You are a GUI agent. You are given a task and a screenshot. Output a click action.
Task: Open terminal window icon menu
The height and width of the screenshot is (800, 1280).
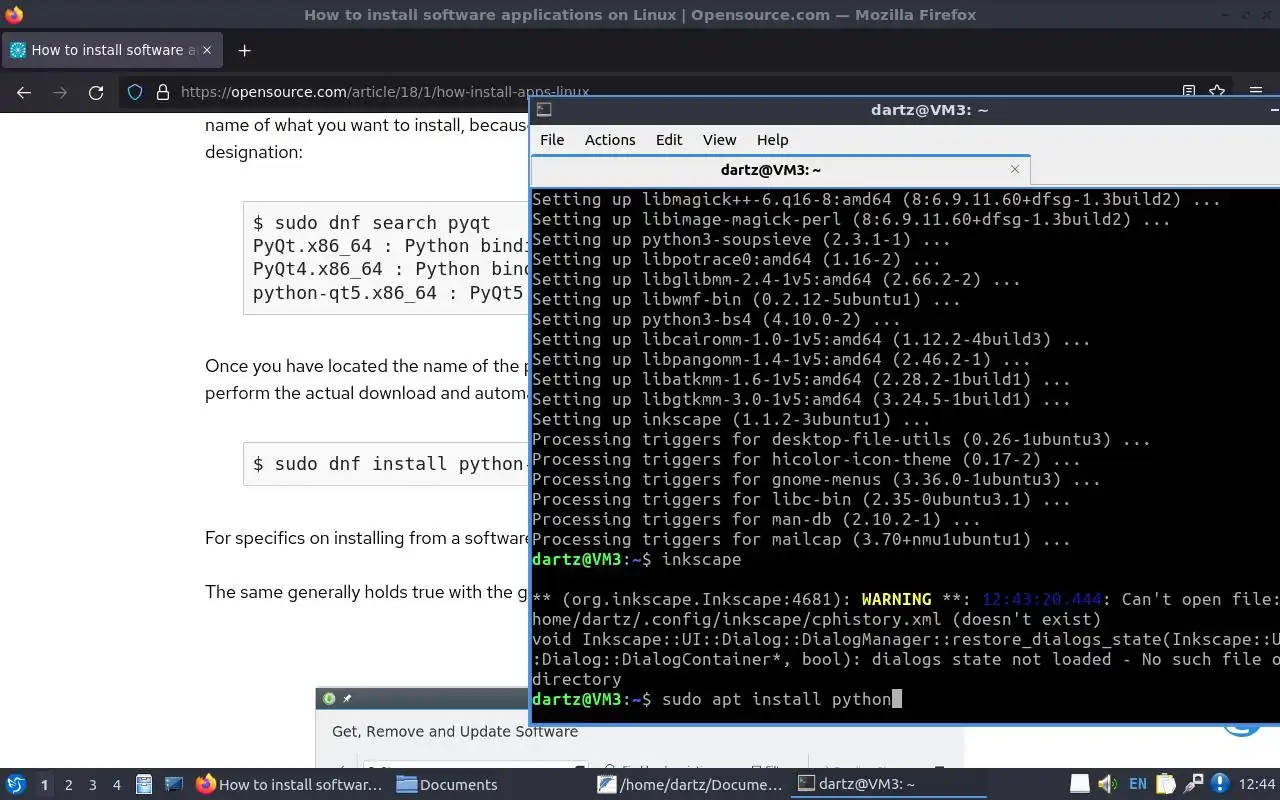tap(544, 110)
